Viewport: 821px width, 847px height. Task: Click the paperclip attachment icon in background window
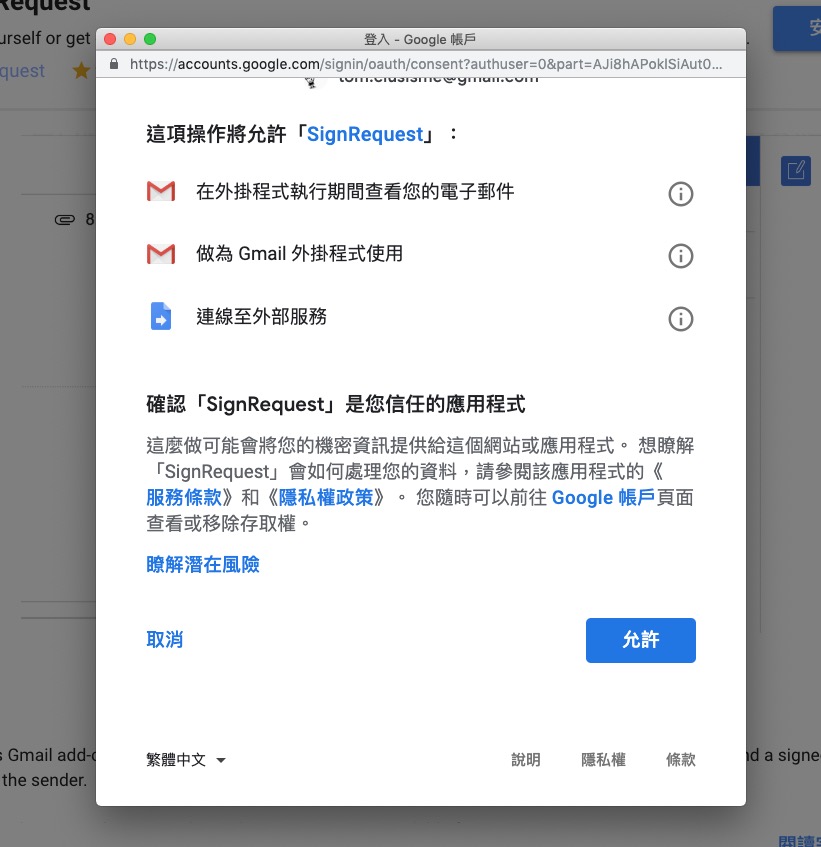[x=65, y=219]
